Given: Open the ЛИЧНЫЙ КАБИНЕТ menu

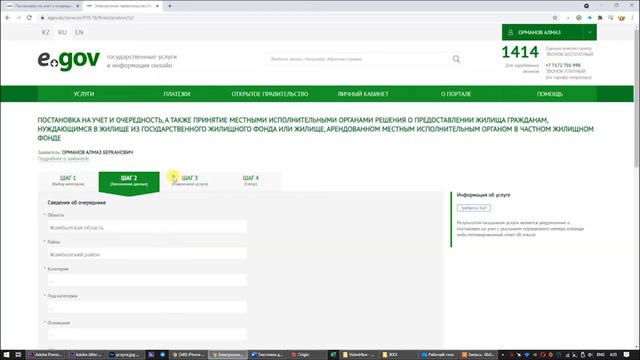Looking at the screenshot, I should (363, 94).
